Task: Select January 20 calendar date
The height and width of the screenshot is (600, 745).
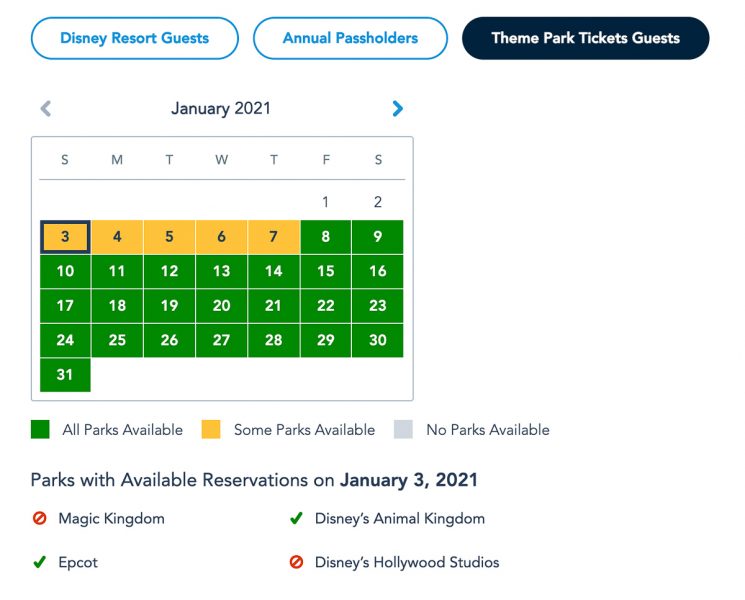Action: [x=221, y=305]
